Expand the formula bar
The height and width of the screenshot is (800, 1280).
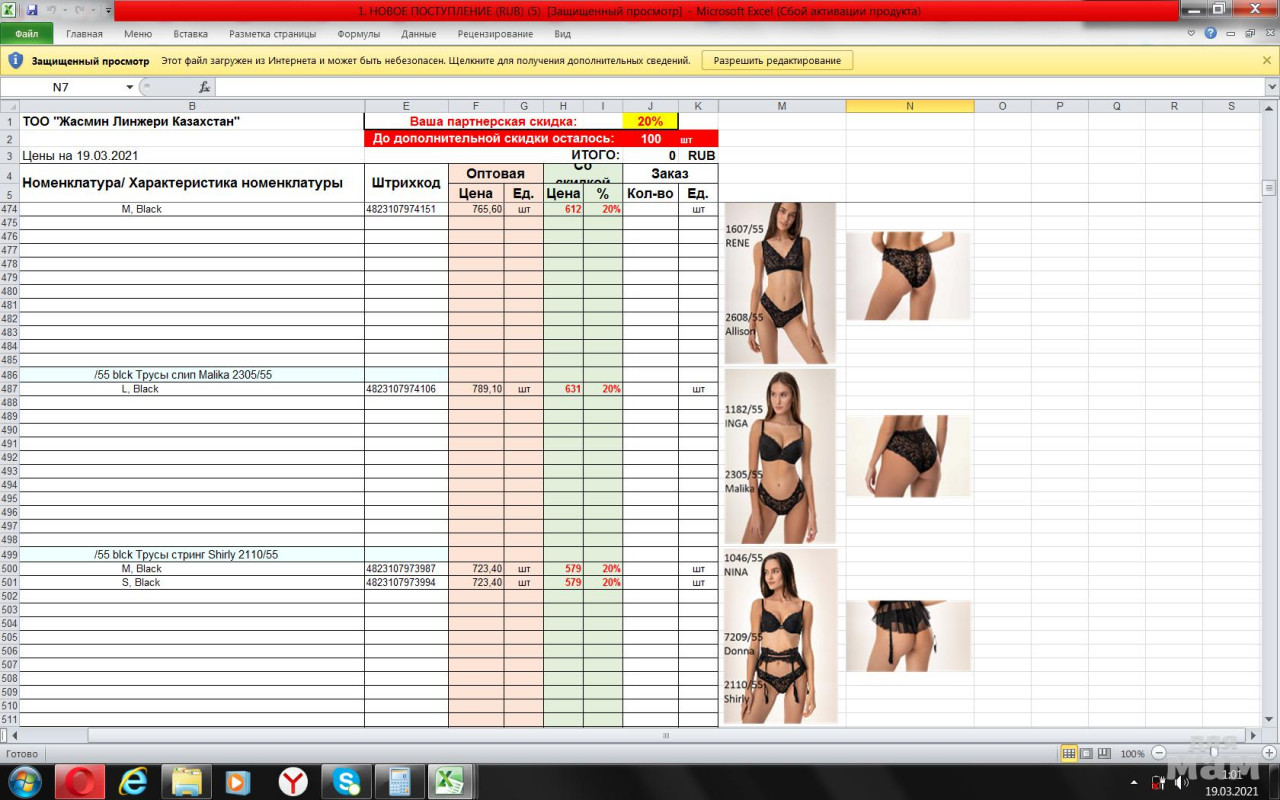point(1271,87)
